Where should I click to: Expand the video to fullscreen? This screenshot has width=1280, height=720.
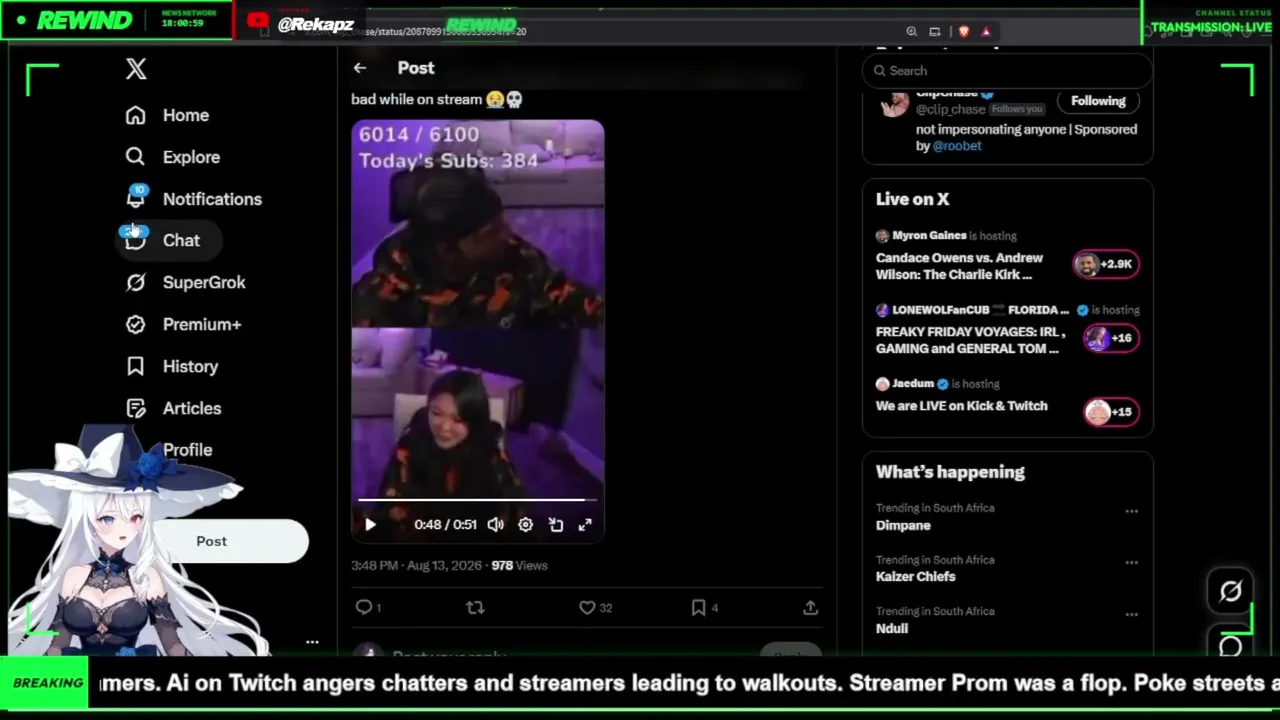tap(585, 524)
